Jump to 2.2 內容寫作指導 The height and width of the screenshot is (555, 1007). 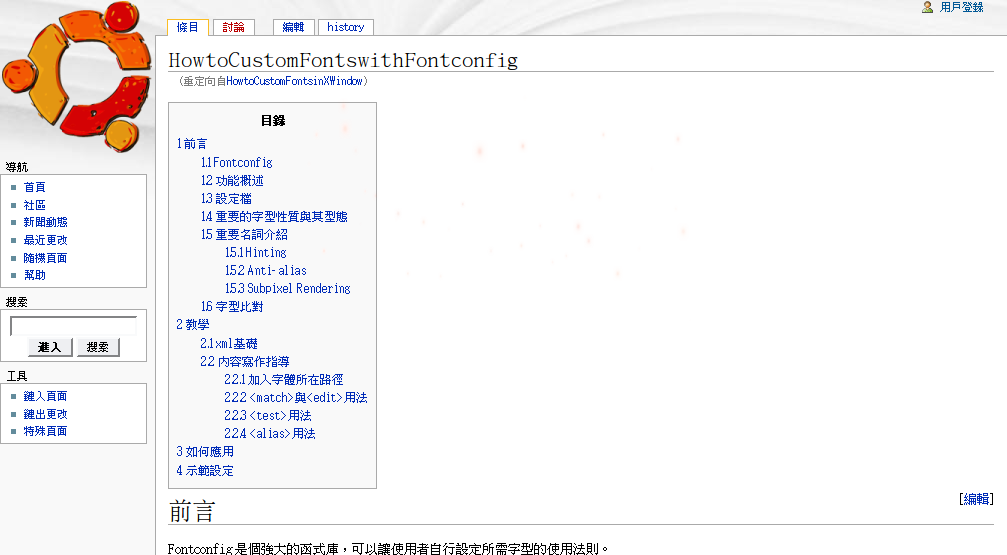pos(245,362)
